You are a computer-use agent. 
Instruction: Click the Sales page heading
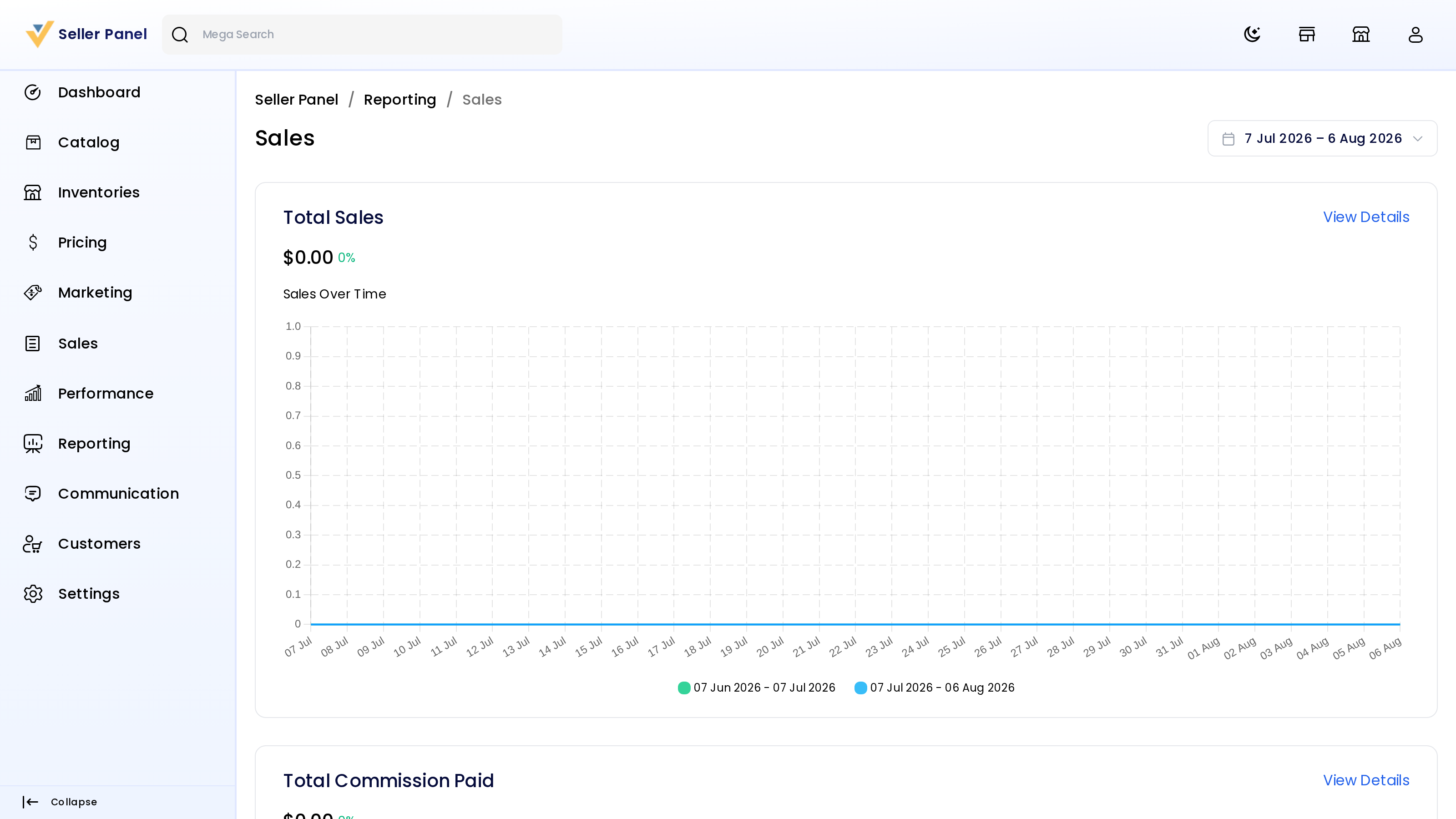click(284, 138)
